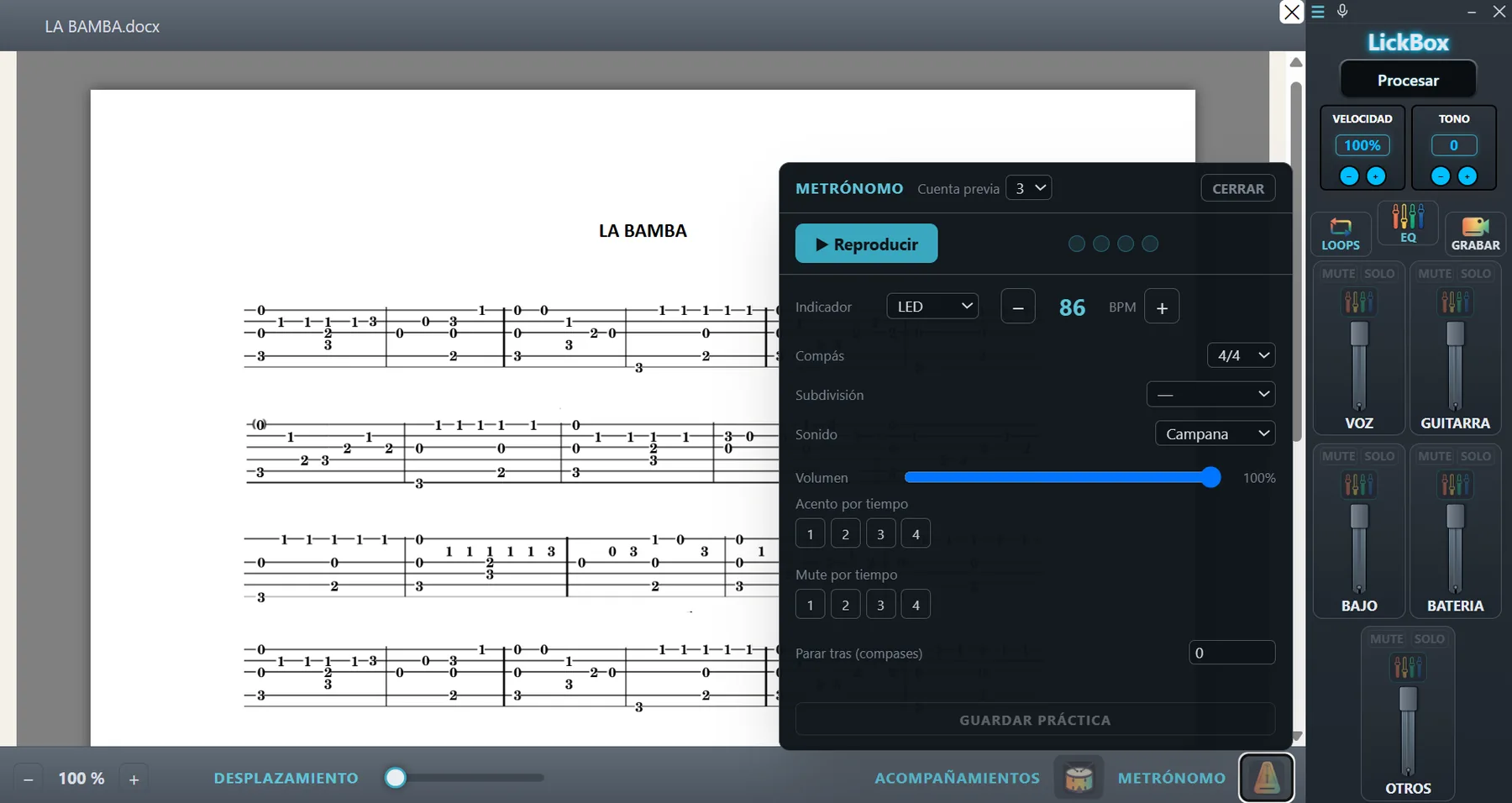Increase VELOCIDAD with plus button

(1376, 176)
